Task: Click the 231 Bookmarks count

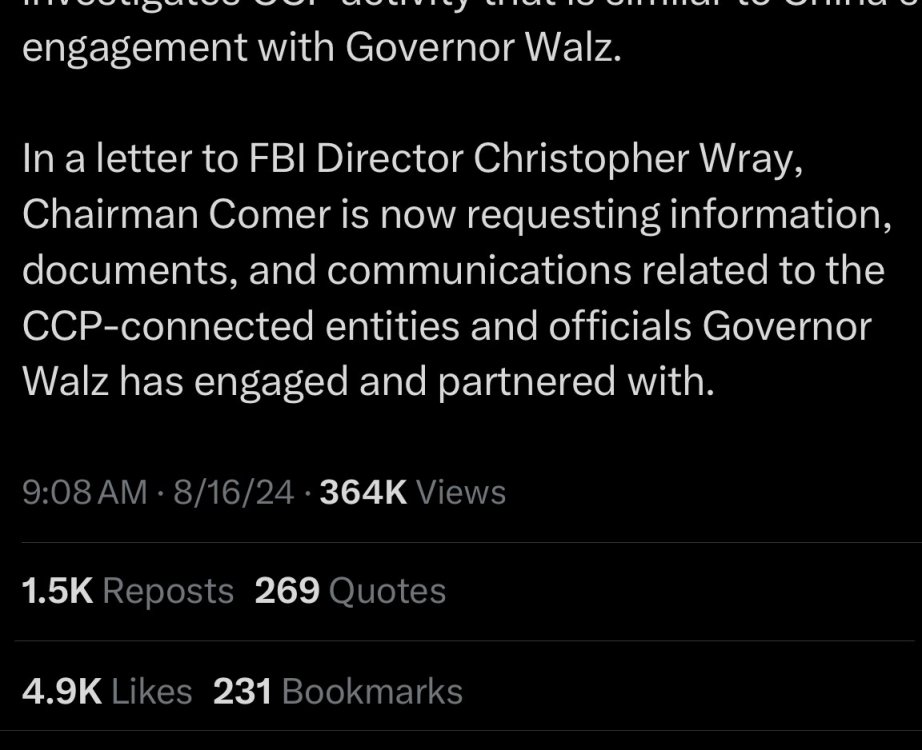Action: pos(338,691)
